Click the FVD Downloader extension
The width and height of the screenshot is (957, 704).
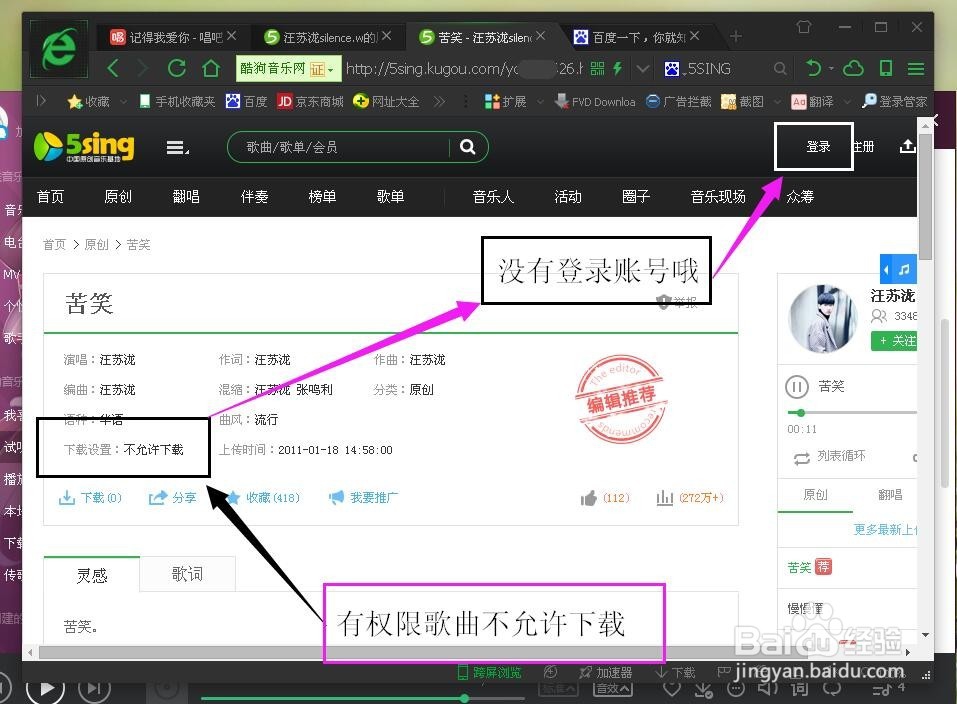pyautogui.click(x=596, y=101)
